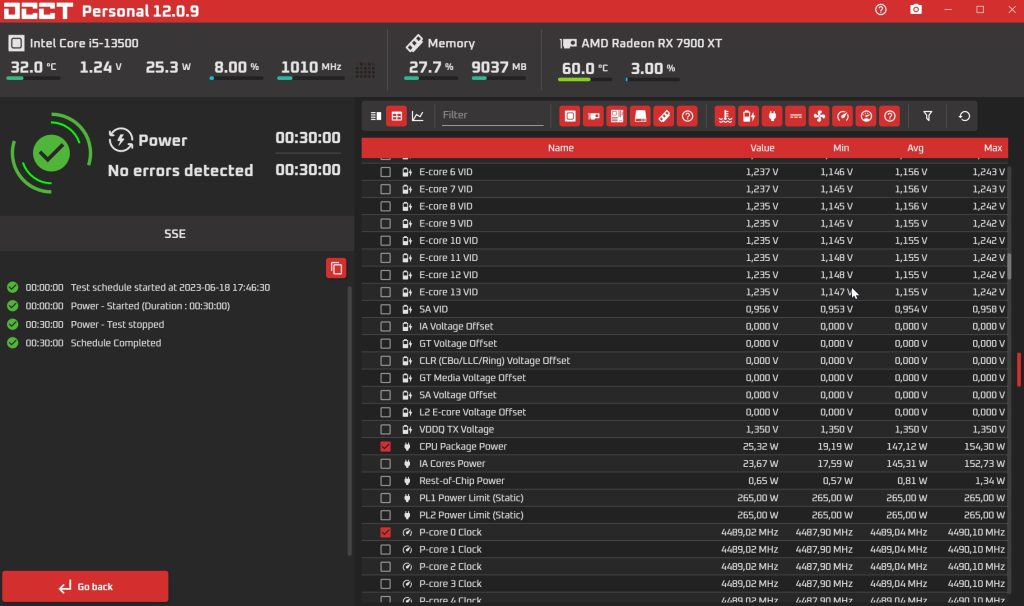Screen dimensions: 1024x606
Task: Check the SA VID checkbox
Action: 385,309
